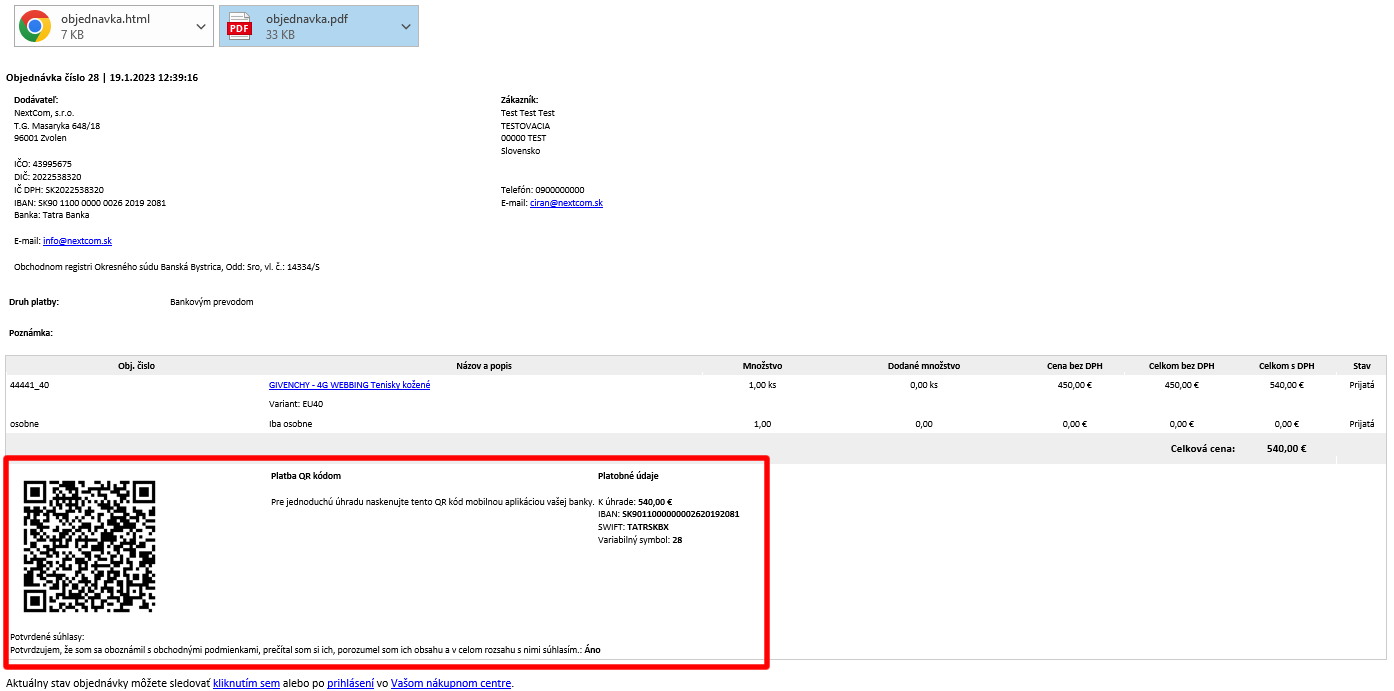Select the 'Iba osobne' description cell
Viewport: 1394px width, 691px height.
pos(291,424)
